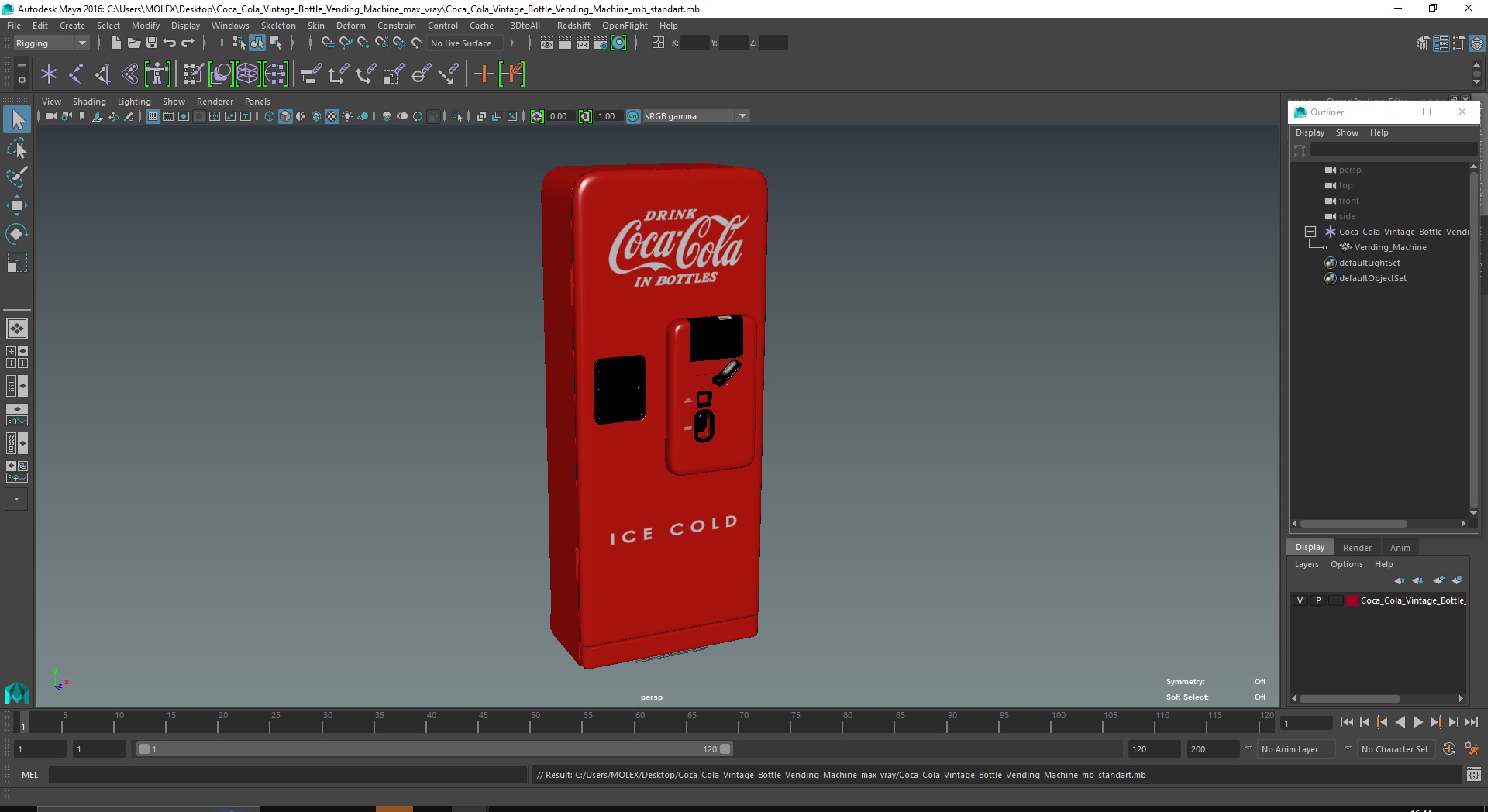Click the Create IK Handle shelf icon

pyautogui.click(x=102, y=74)
